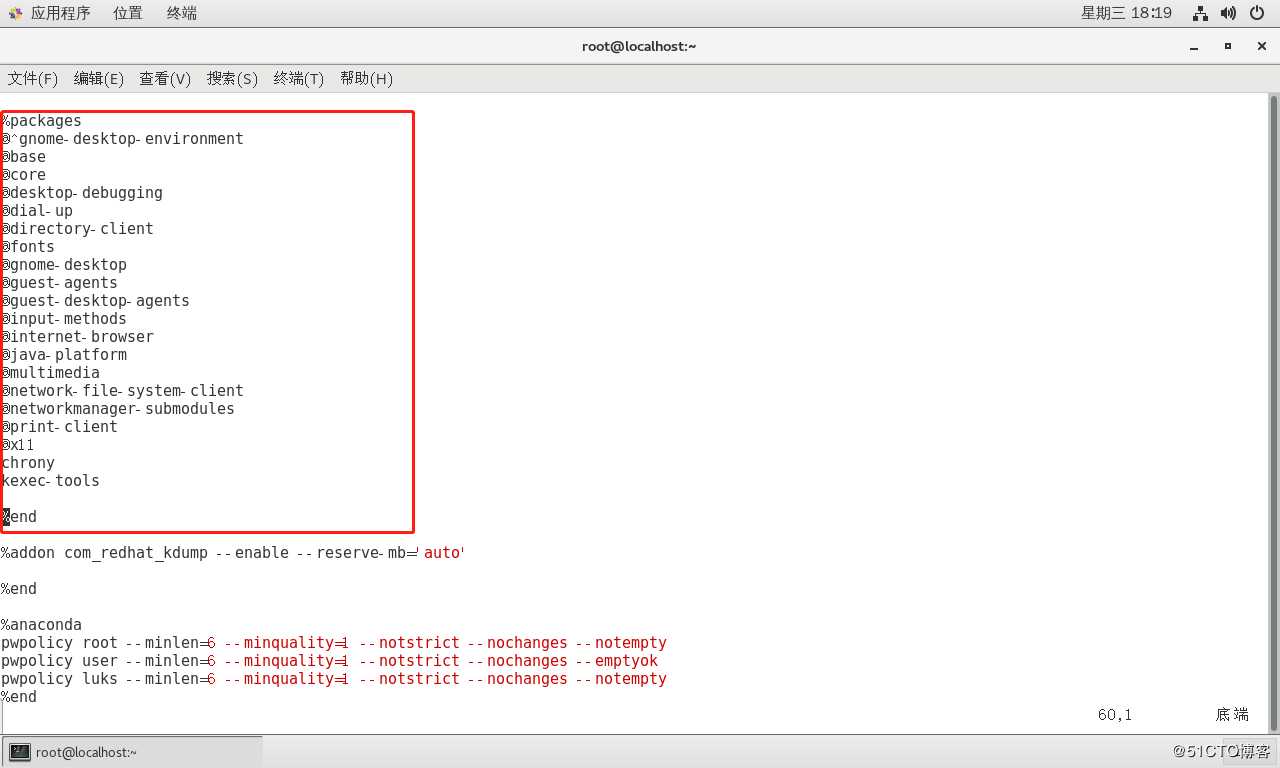Click the @network-file-system-client line
The image size is (1280, 768).
point(123,391)
